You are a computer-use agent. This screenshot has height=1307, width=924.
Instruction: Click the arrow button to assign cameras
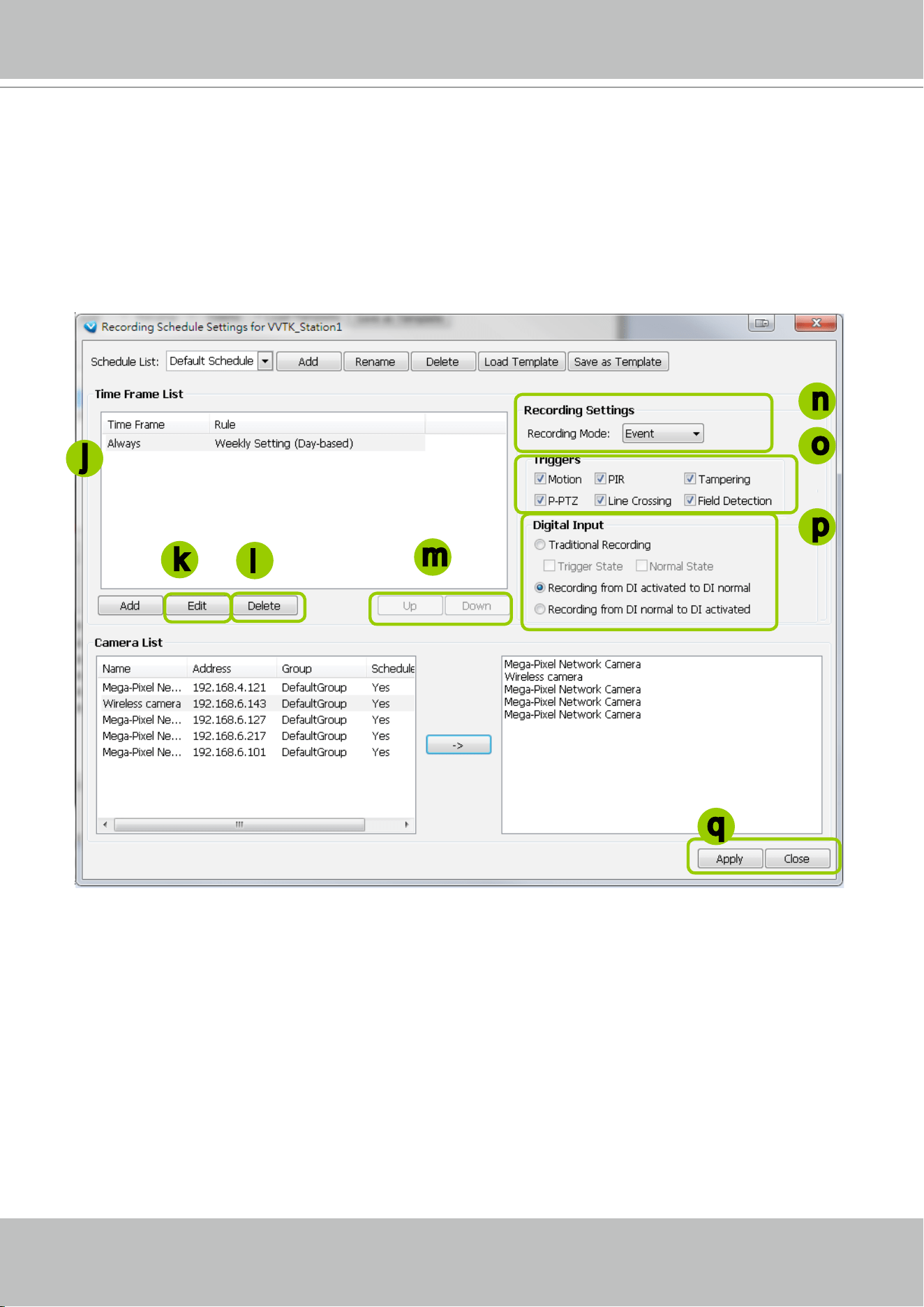(459, 745)
